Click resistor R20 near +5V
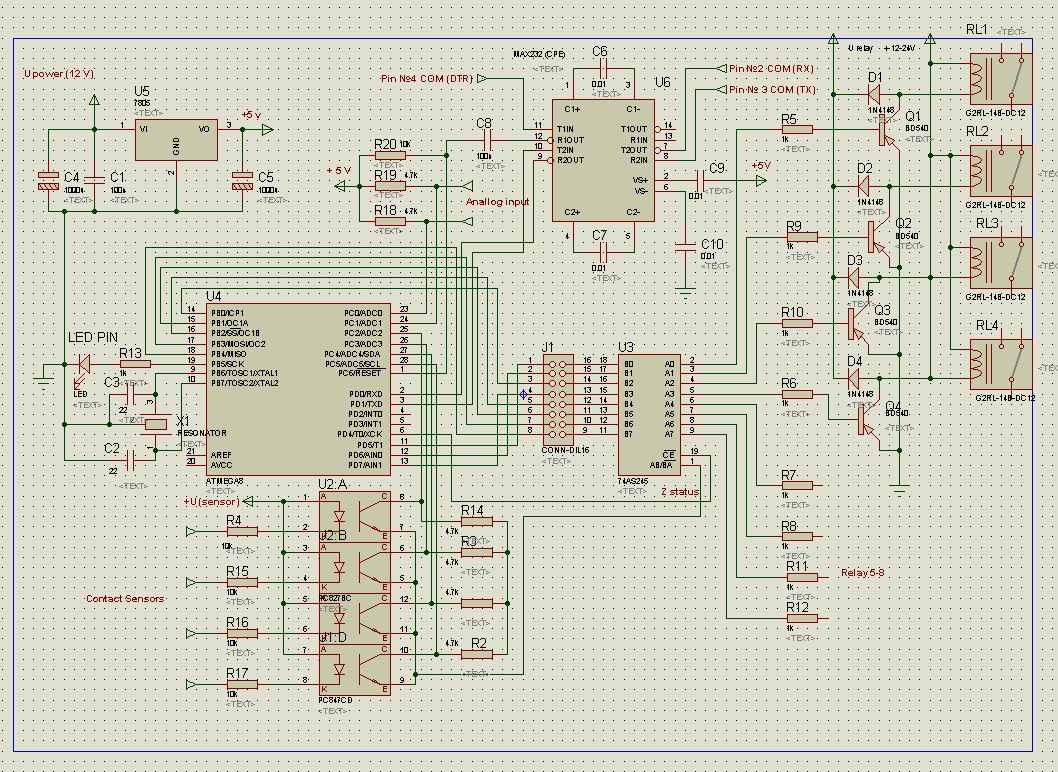 pos(383,156)
